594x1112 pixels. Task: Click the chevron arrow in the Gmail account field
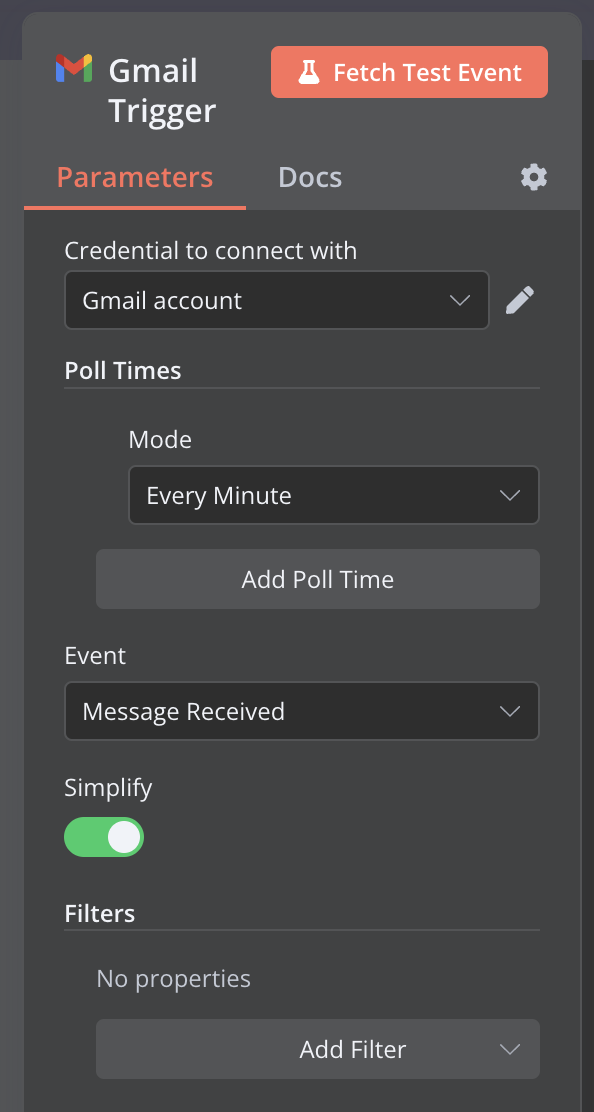(460, 301)
